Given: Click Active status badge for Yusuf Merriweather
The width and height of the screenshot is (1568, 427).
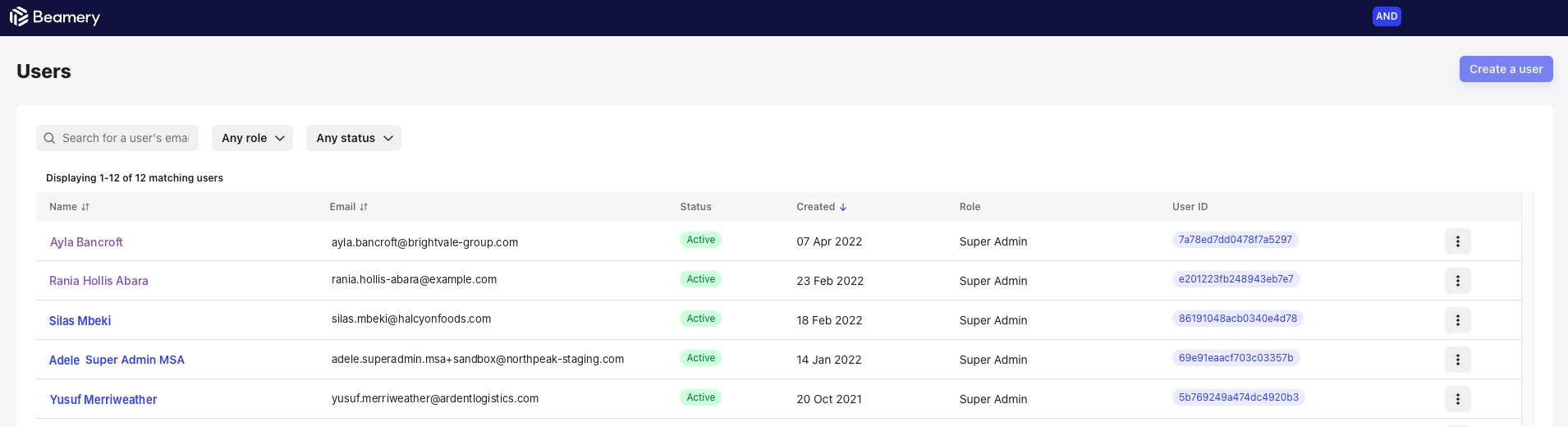Looking at the screenshot, I should click(700, 397).
